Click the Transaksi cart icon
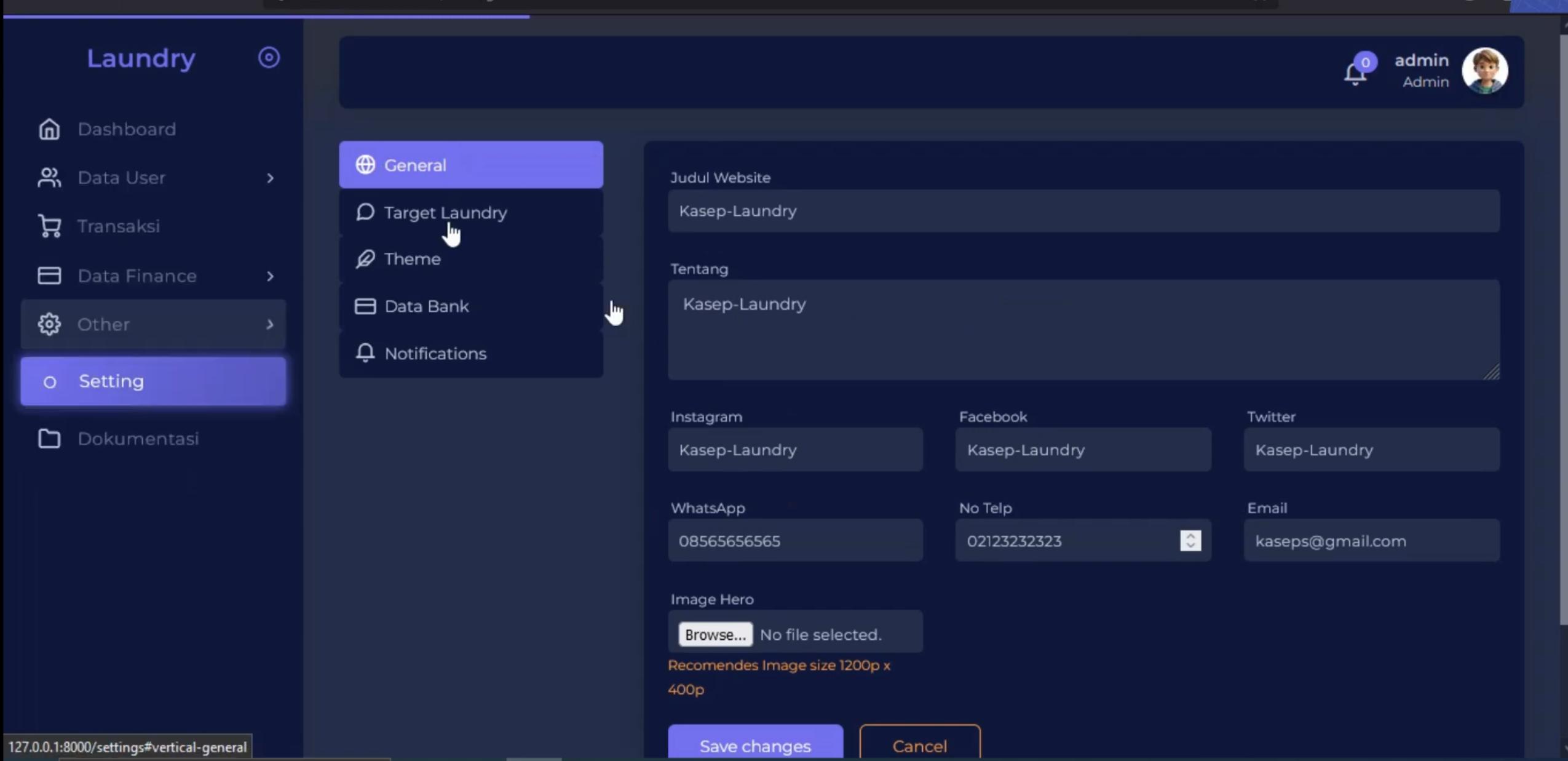The image size is (1568, 761). click(x=49, y=226)
